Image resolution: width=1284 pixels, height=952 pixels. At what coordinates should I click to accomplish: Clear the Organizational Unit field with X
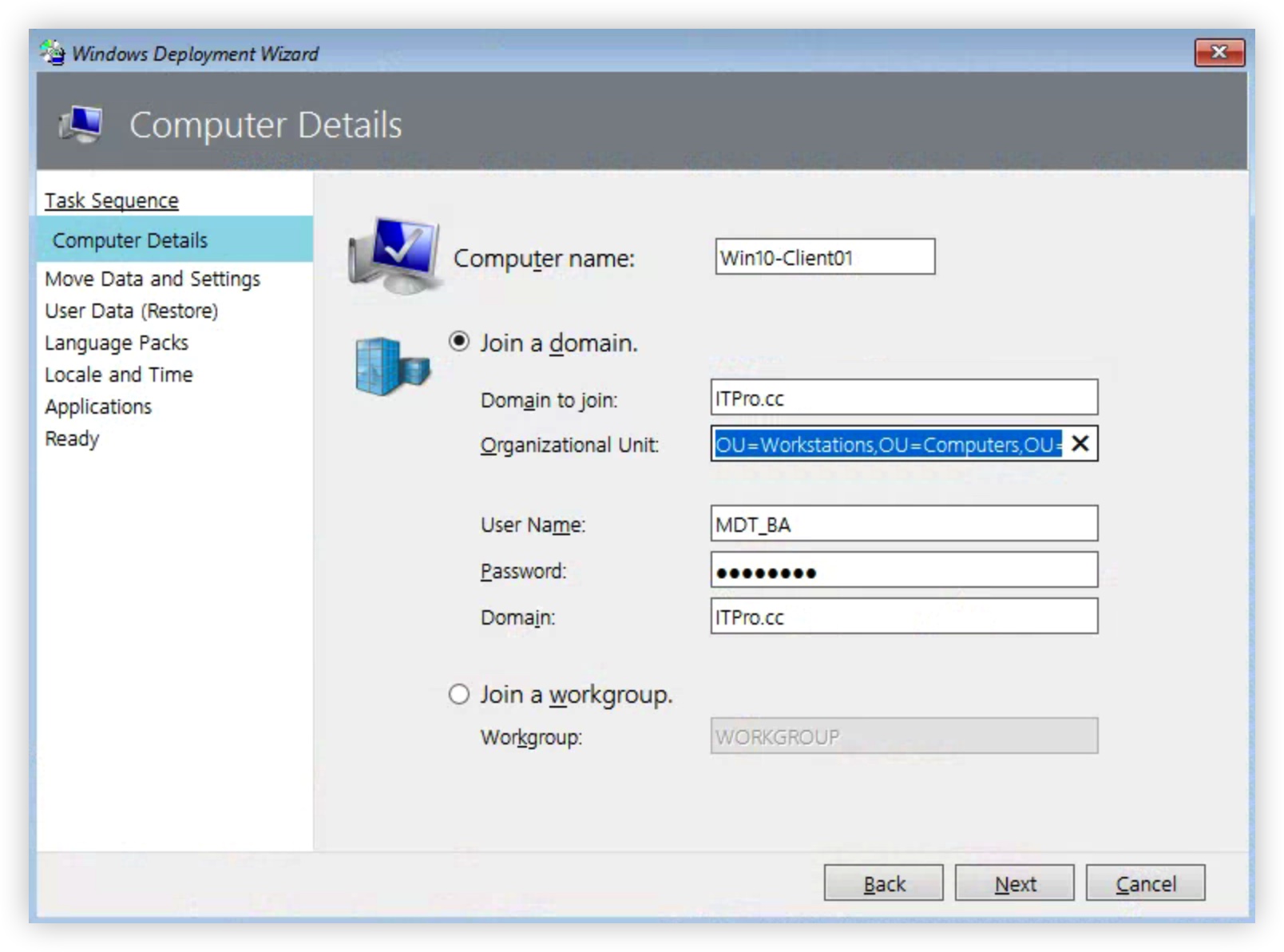(1080, 444)
